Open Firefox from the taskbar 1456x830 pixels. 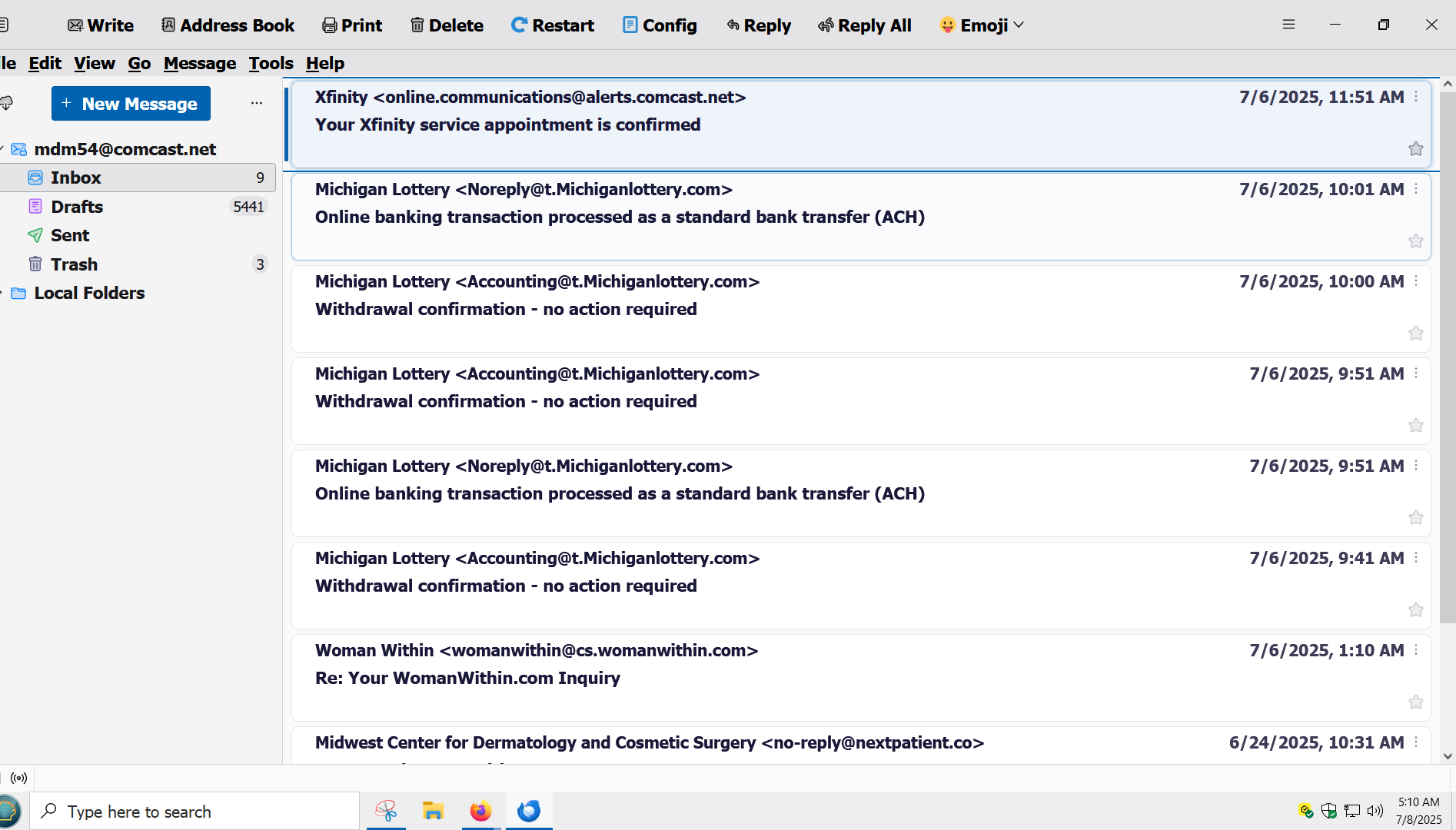click(481, 811)
